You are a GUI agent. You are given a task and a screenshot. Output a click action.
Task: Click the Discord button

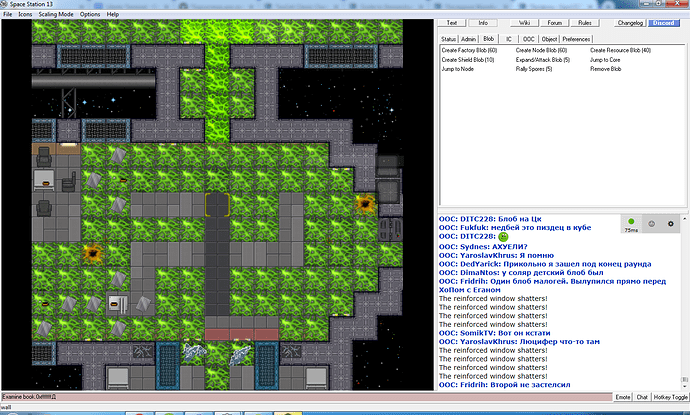(x=664, y=23)
